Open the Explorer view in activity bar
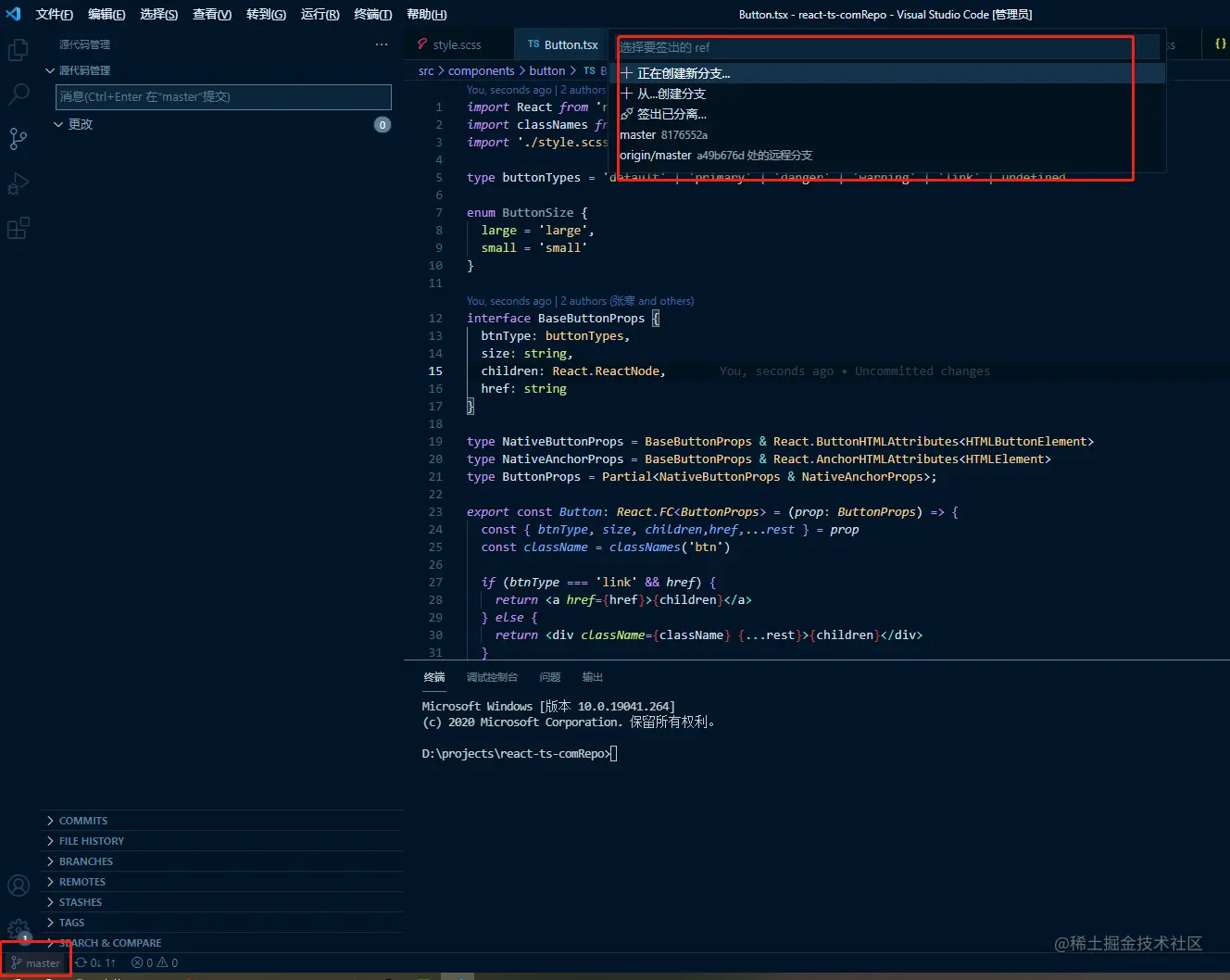Screen dimensions: 1230x980 pyautogui.click(x=19, y=50)
